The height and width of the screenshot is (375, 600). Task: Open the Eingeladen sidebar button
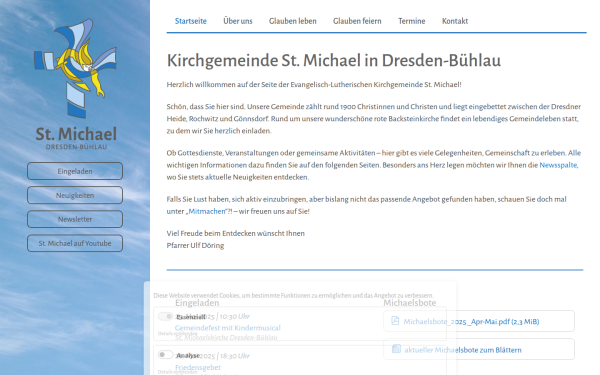pyautogui.click(x=75, y=171)
